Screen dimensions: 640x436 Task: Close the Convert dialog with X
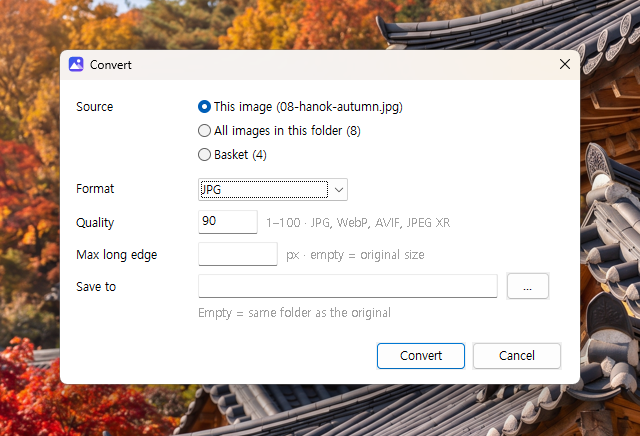coord(565,64)
